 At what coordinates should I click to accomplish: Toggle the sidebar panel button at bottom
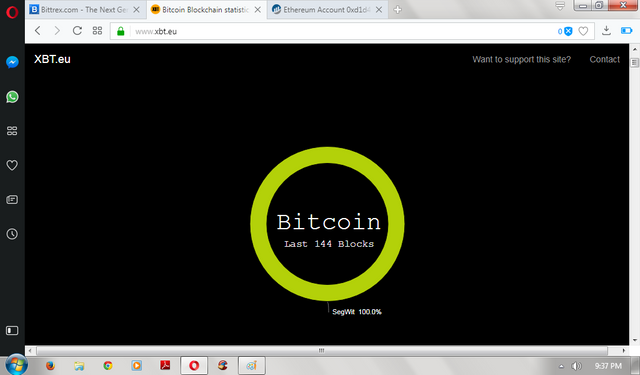[12, 330]
